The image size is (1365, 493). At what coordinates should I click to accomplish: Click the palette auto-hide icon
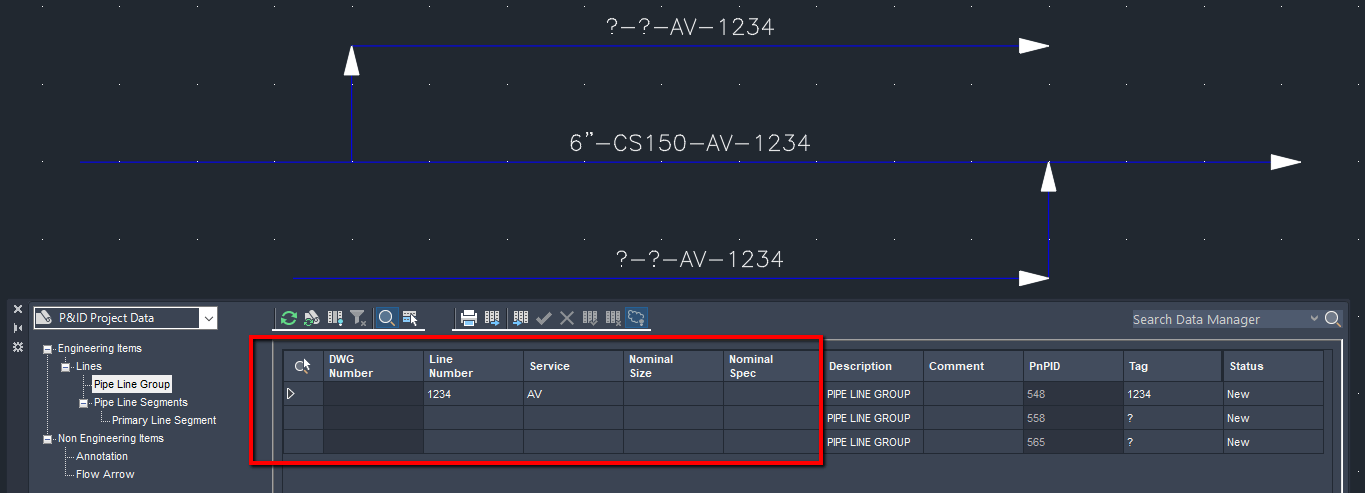(17, 327)
